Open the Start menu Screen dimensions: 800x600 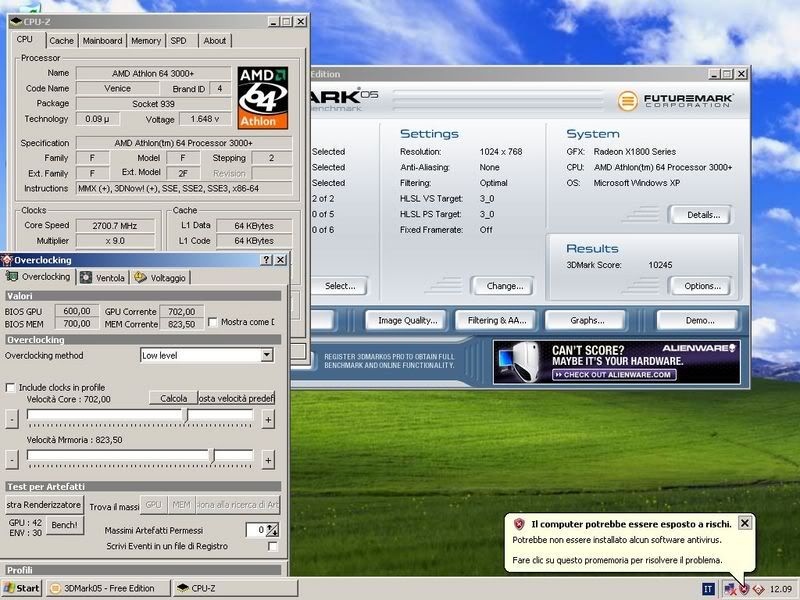click(x=21, y=588)
